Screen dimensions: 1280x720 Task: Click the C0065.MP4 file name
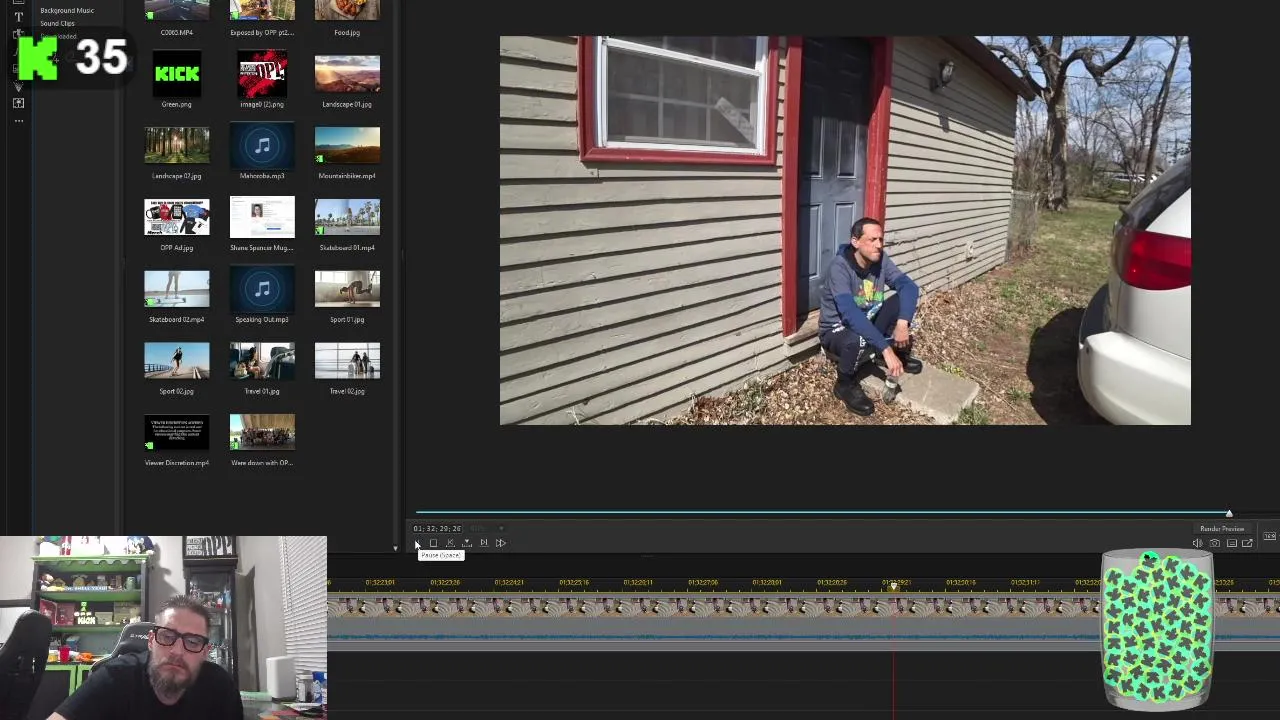tap(177, 32)
